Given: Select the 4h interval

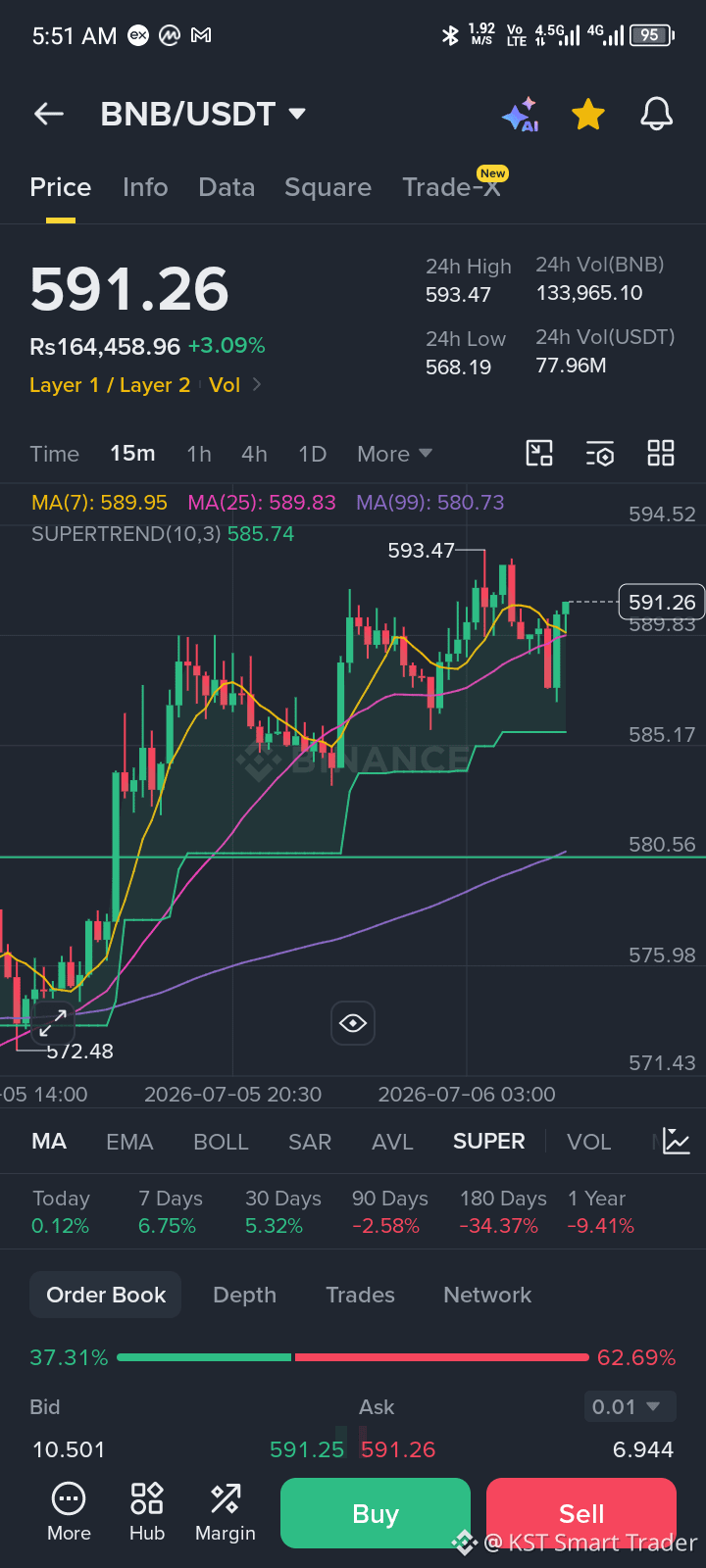Looking at the screenshot, I should (x=254, y=454).
